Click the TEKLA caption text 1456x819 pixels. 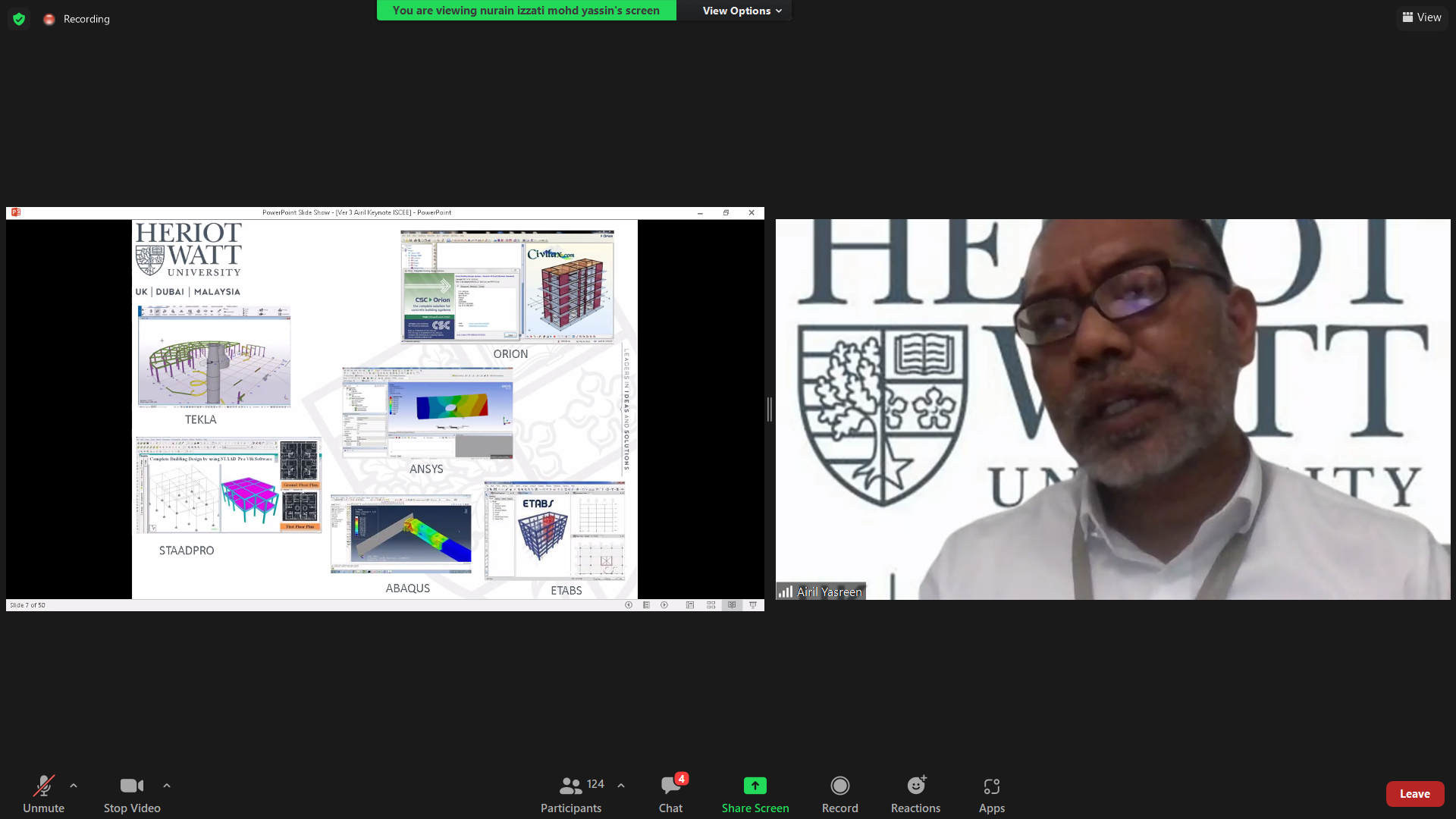pyautogui.click(x=201, y=420)
